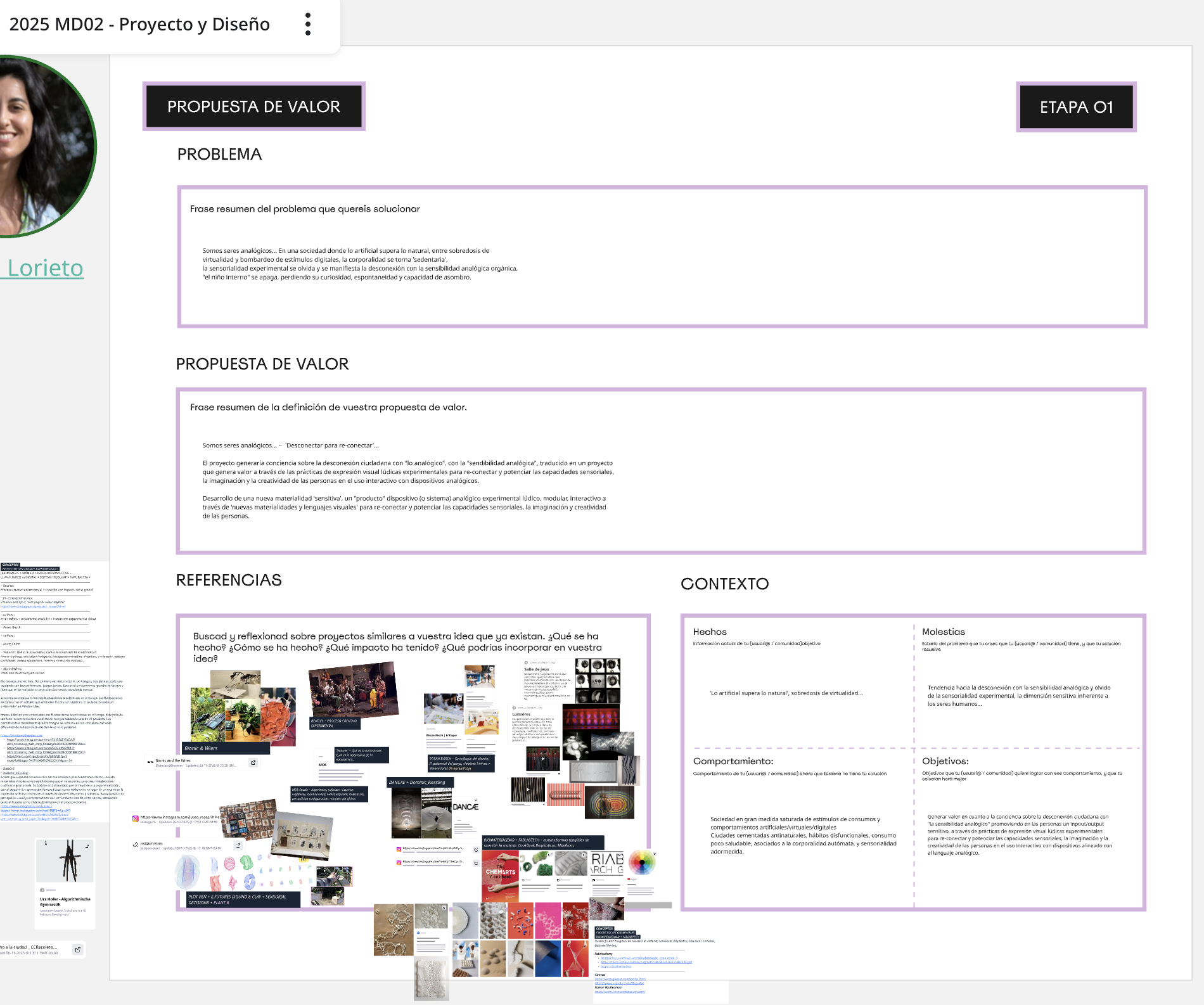This screenshot has width=1204, height=1005.
Task: Play the video thumbnail with red curtains
Action: (x=542, y=759)
